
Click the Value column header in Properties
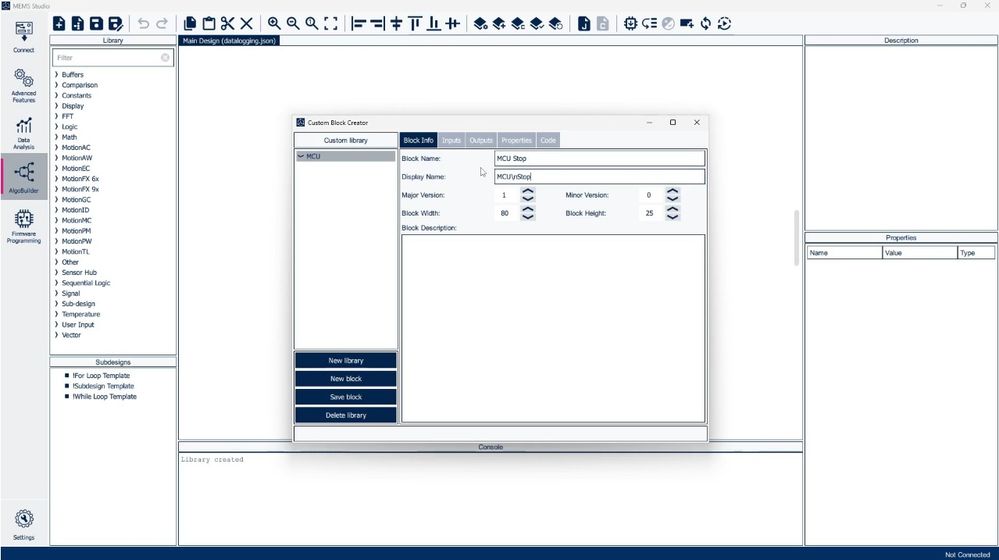(919, 253)
